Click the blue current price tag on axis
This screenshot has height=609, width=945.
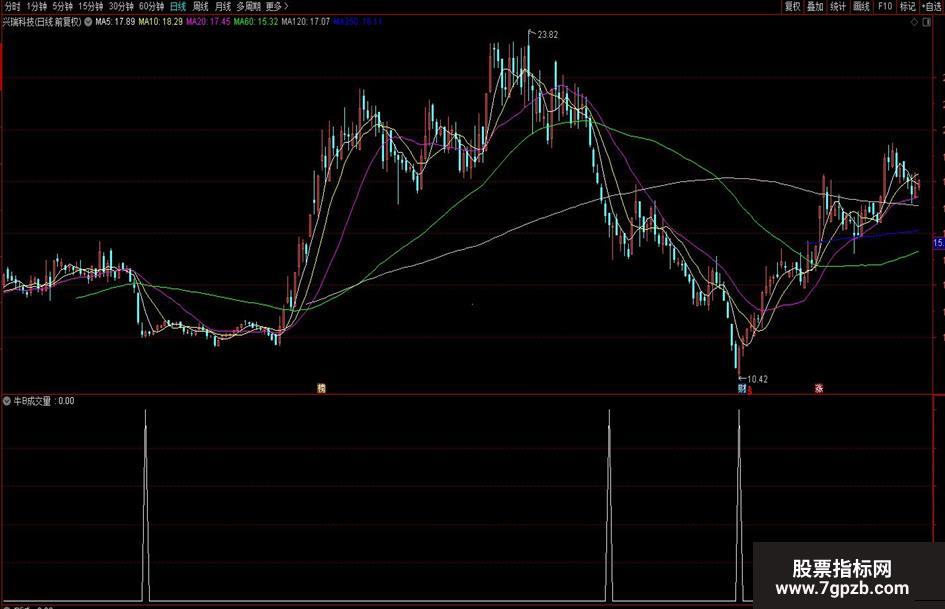pyautogui.click(x=938, y=243)
